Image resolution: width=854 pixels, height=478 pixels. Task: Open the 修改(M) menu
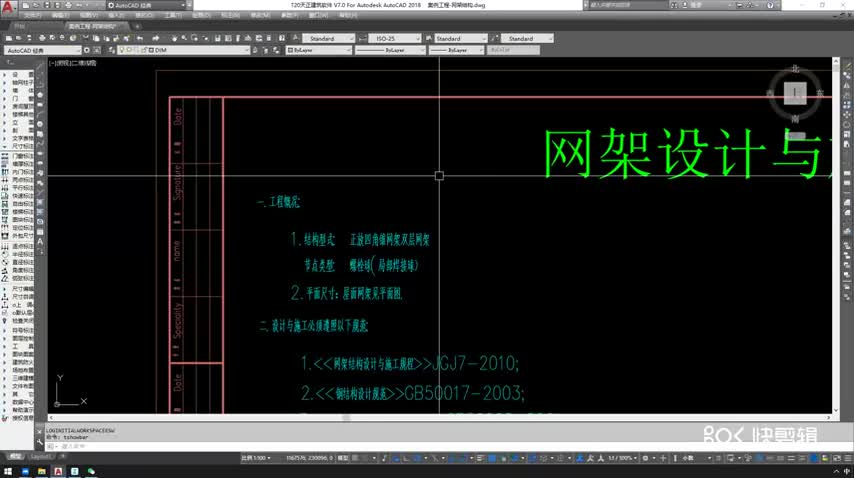click(x=260, y=15)
